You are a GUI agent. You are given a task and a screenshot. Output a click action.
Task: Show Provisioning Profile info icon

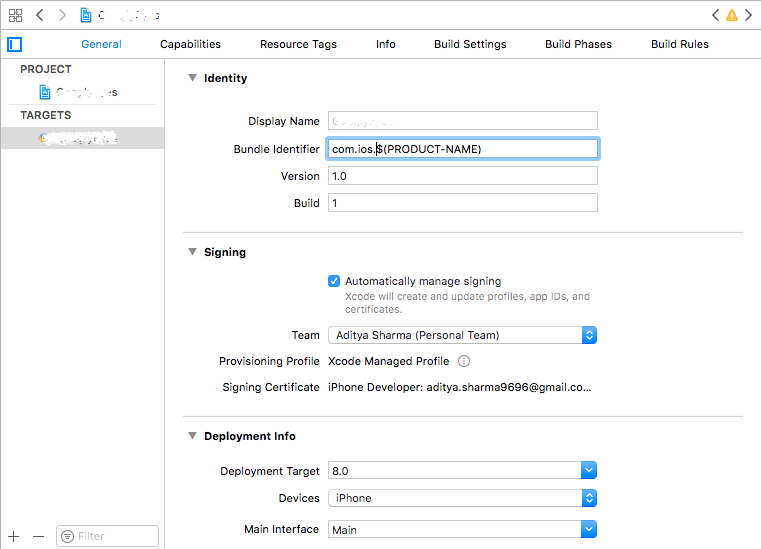coord(464,361)
